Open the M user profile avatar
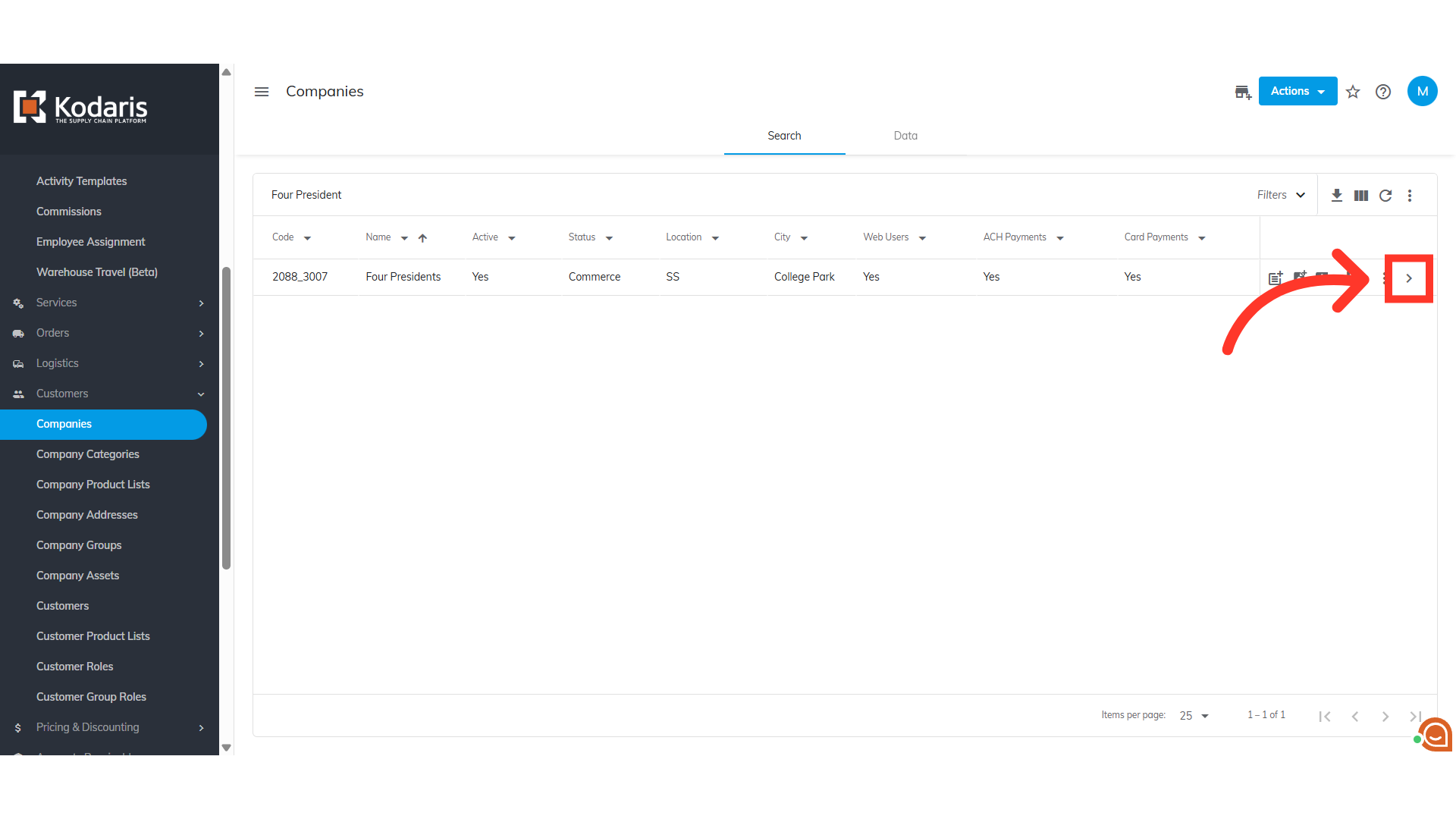The height and width of the screenshot is (819, 1456). (x=1422, y=91)
